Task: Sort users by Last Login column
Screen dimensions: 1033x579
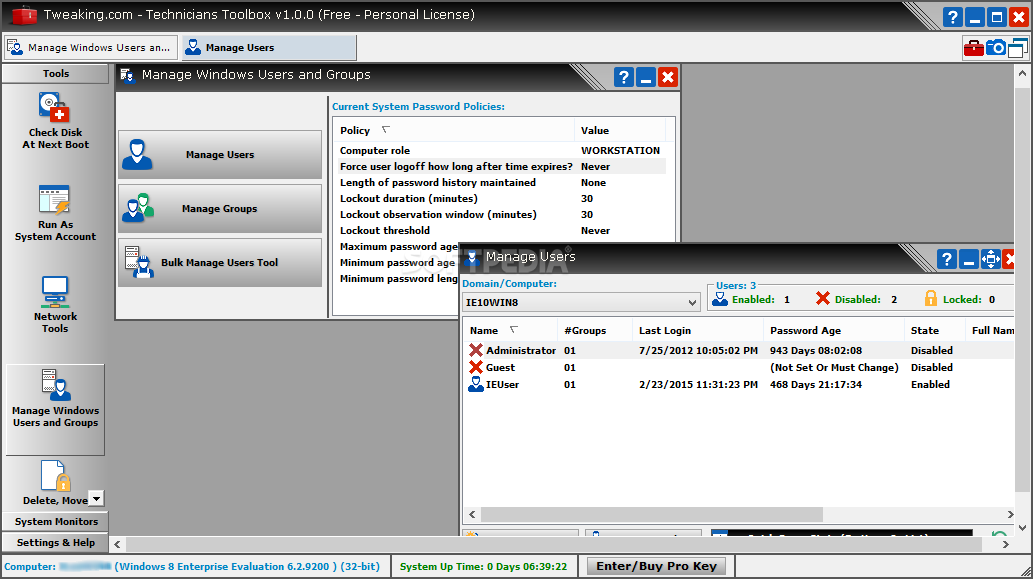Action: 698,331
